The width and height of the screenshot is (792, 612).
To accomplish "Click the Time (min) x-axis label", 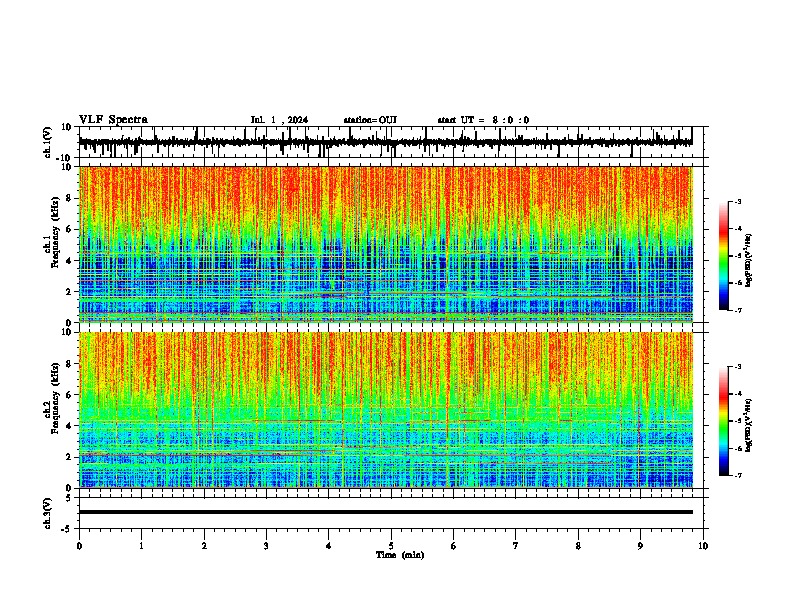I will [400, 555].
